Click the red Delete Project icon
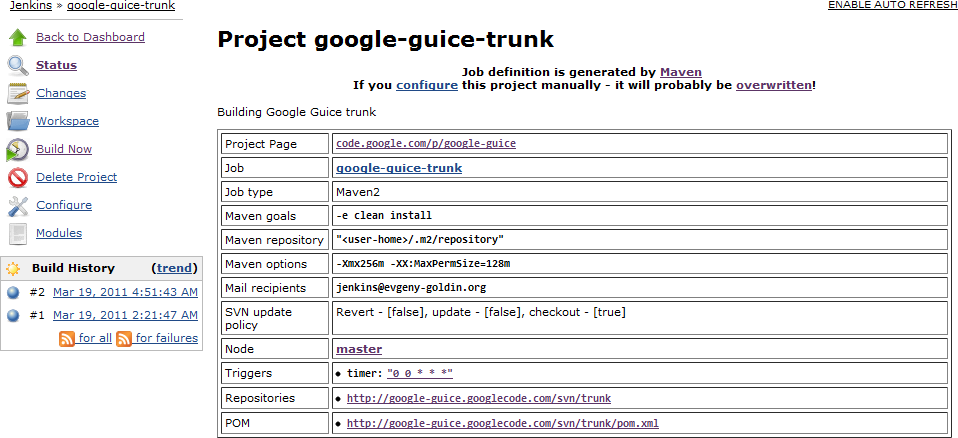Image resolution: width=958 pixels, height=438 pixels. (18, 178)
